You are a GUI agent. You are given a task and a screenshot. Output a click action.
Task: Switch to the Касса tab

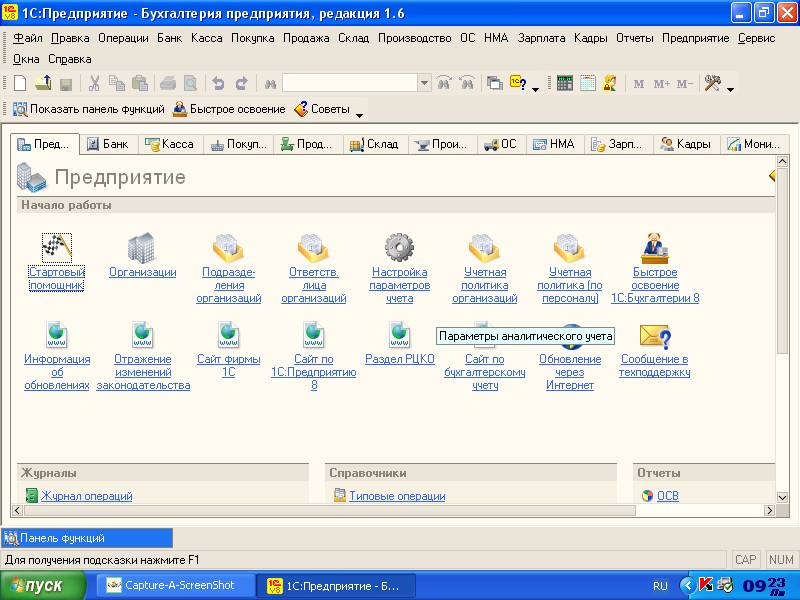pos(169,144)
